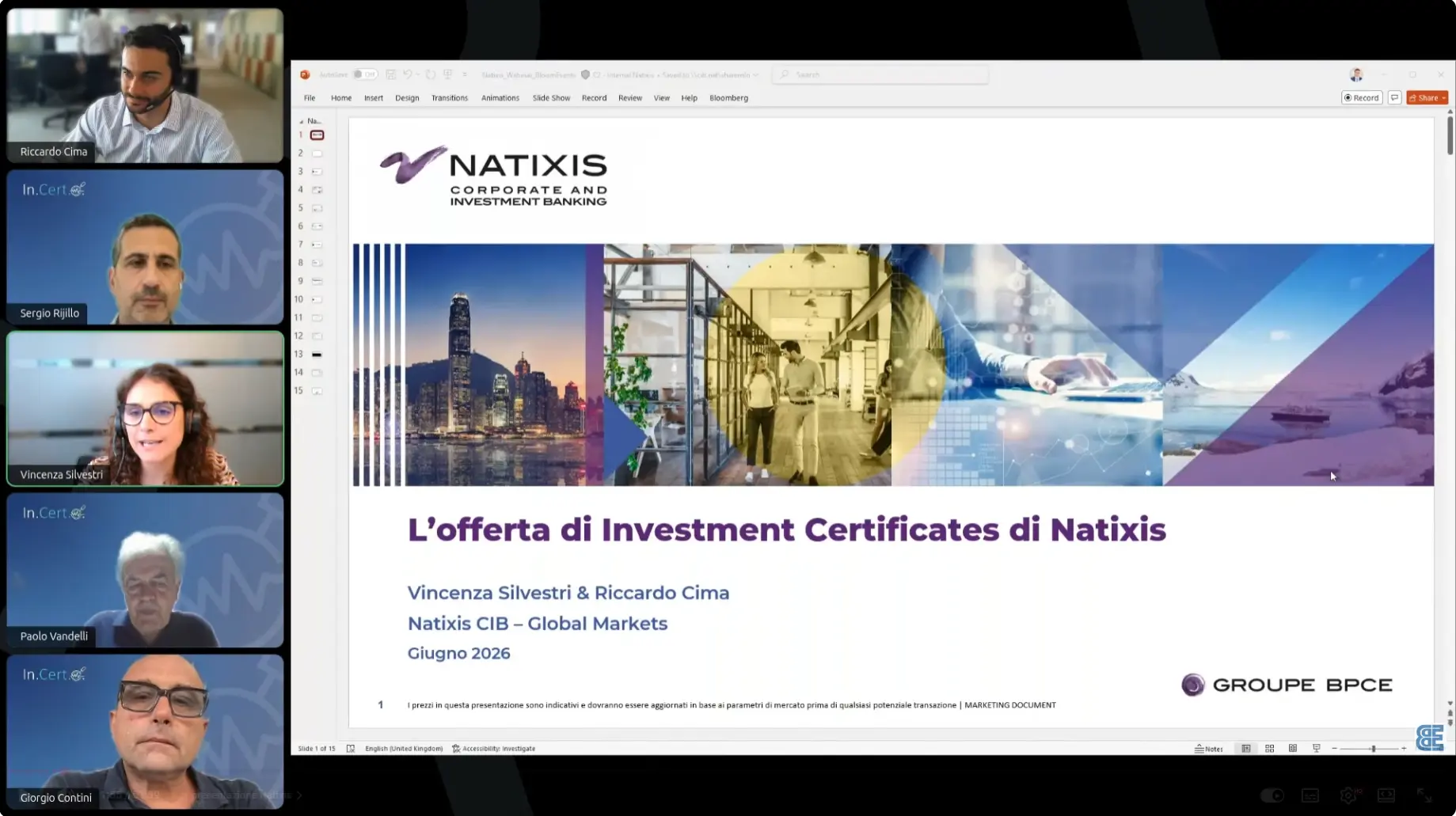Select slide 10 thumbnail
The width and height of the screenshot is (1456, 816).
click(x=317, y=299)
